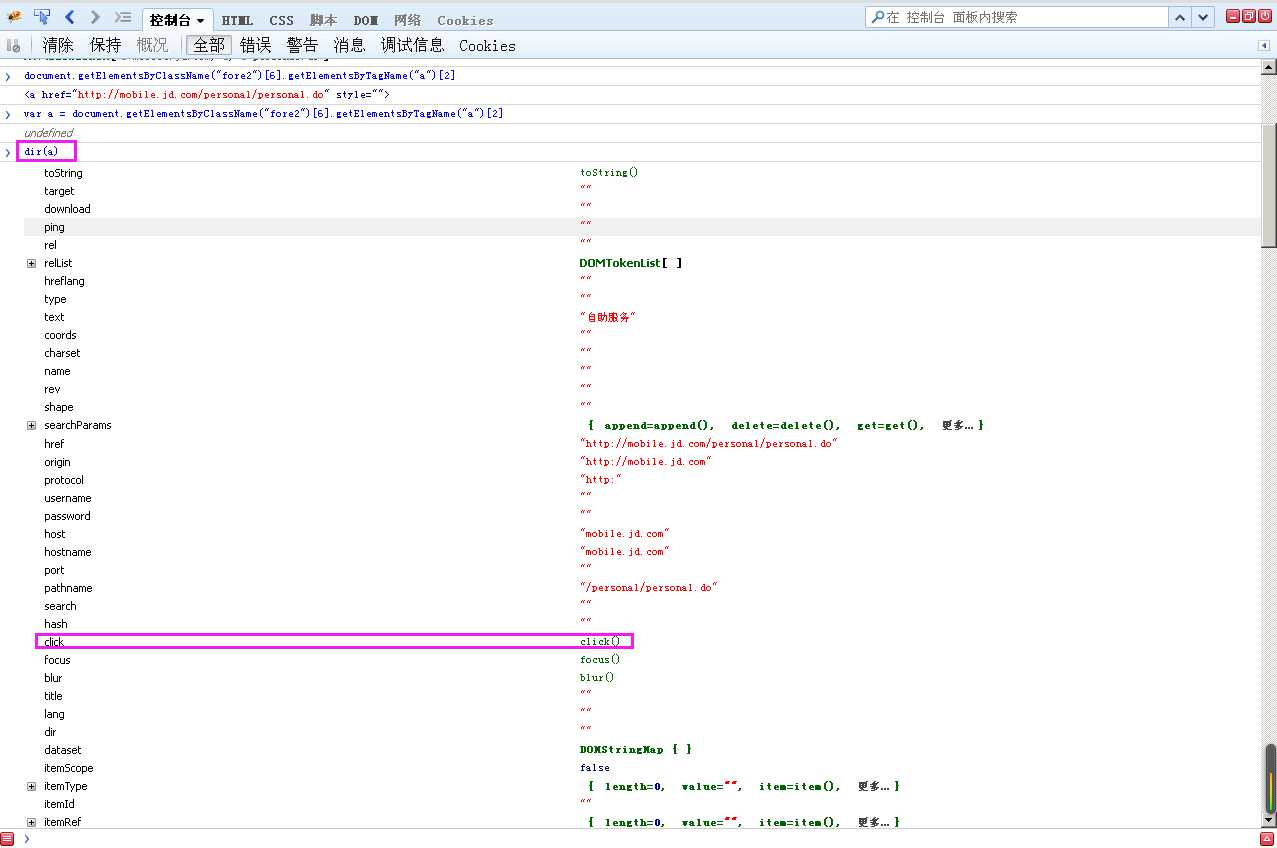The height and width of the screenshot is (848, 1277).
Task: Toggle break on all errors icon
Action: coord(13,45)
